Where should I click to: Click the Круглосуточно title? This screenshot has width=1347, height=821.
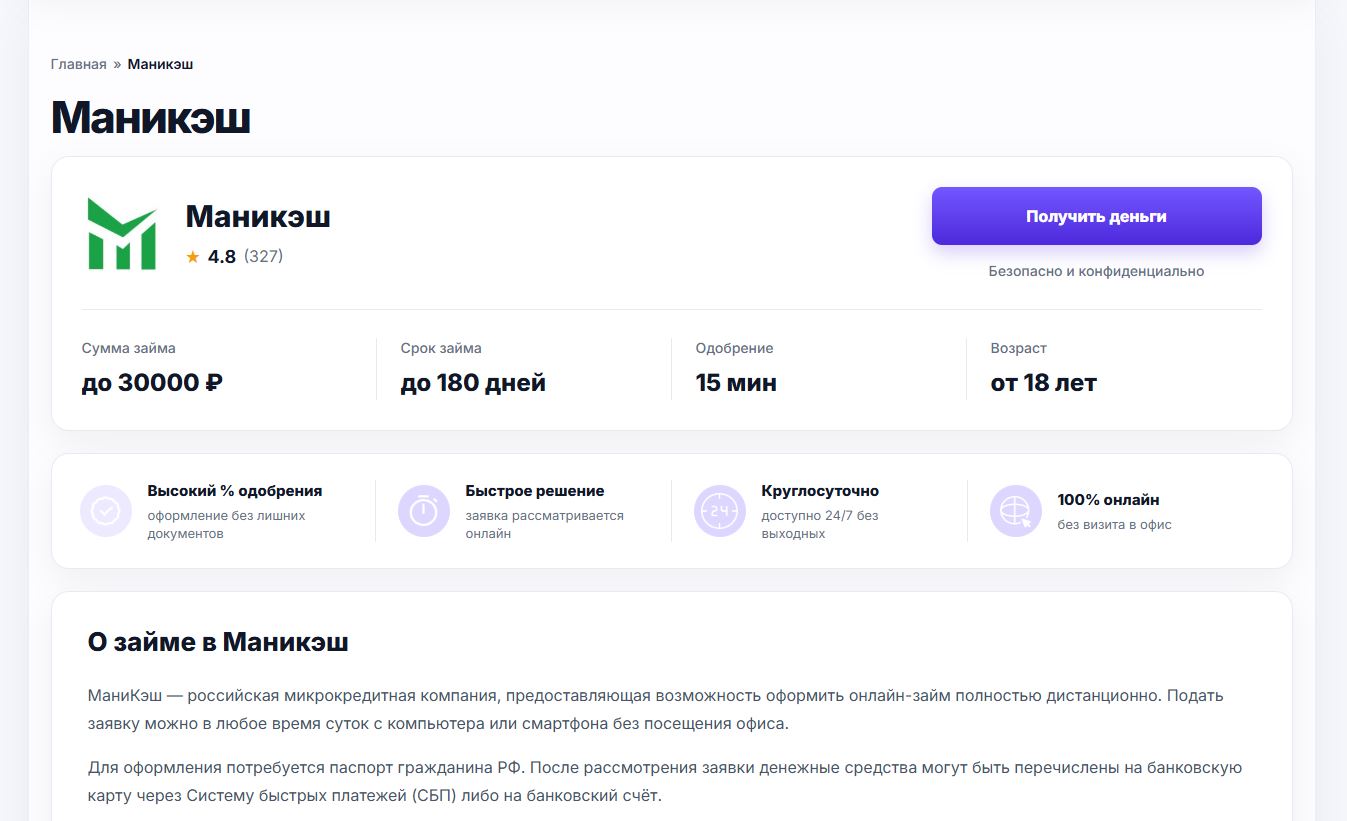pyautogui.click(x=820, y=491)
